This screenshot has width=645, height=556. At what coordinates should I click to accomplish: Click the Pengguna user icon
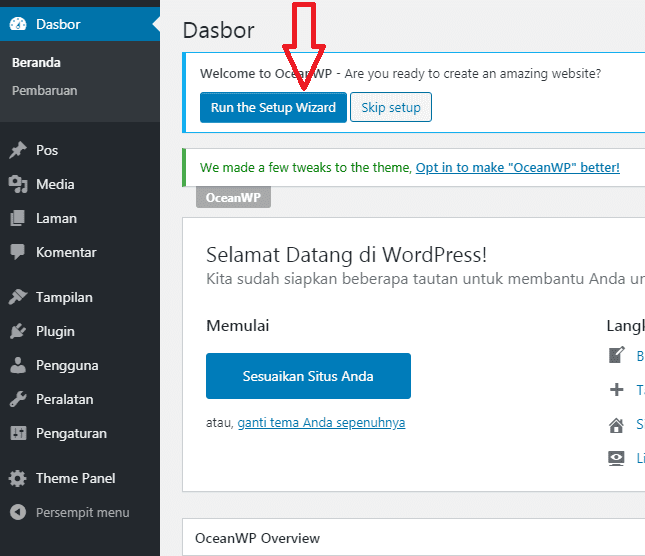point(18,365)
